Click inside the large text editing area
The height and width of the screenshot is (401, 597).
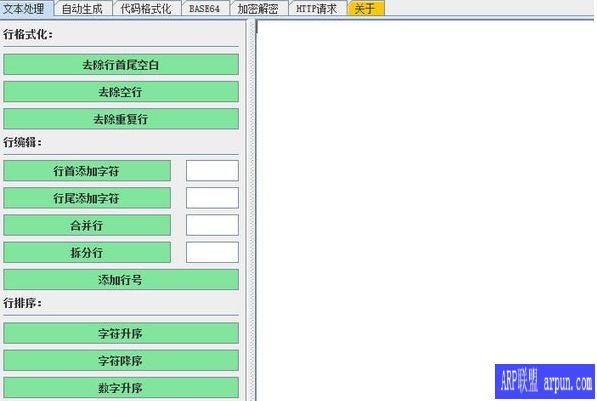click(425, 190)
